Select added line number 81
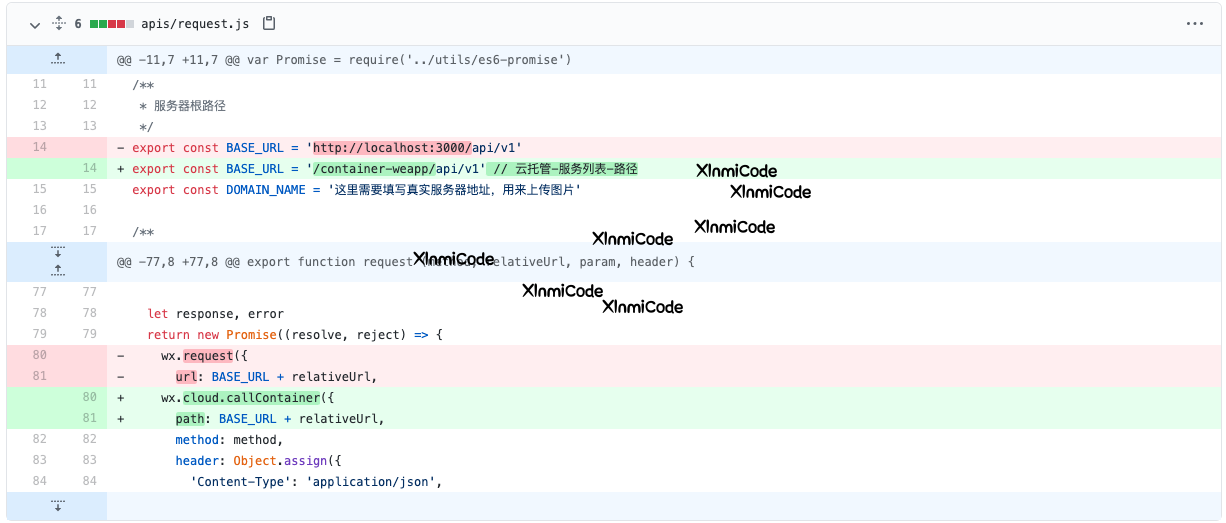 [x=89, y=419]
